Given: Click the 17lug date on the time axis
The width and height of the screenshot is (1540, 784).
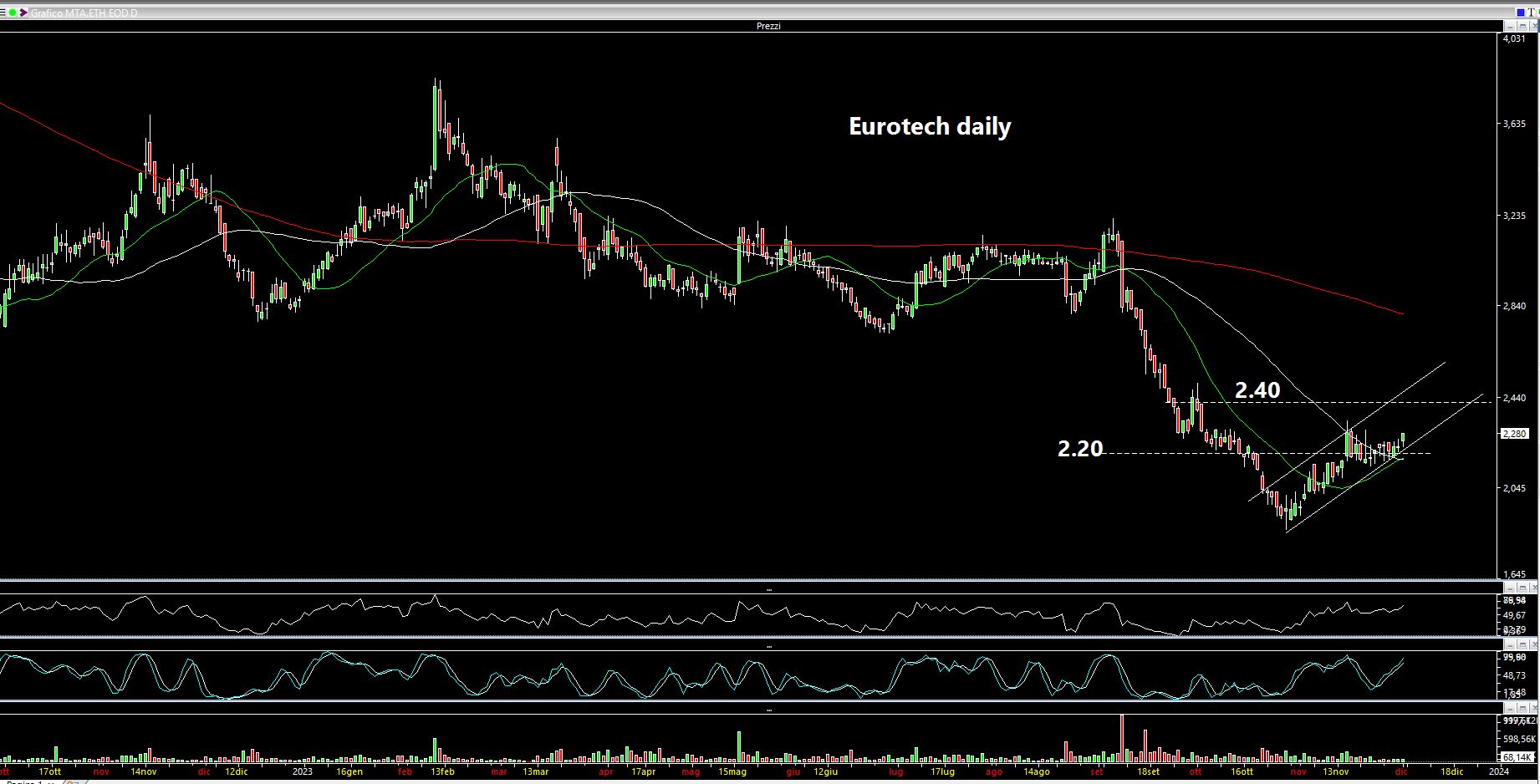Looking at the screenshot, I should 942,771.
